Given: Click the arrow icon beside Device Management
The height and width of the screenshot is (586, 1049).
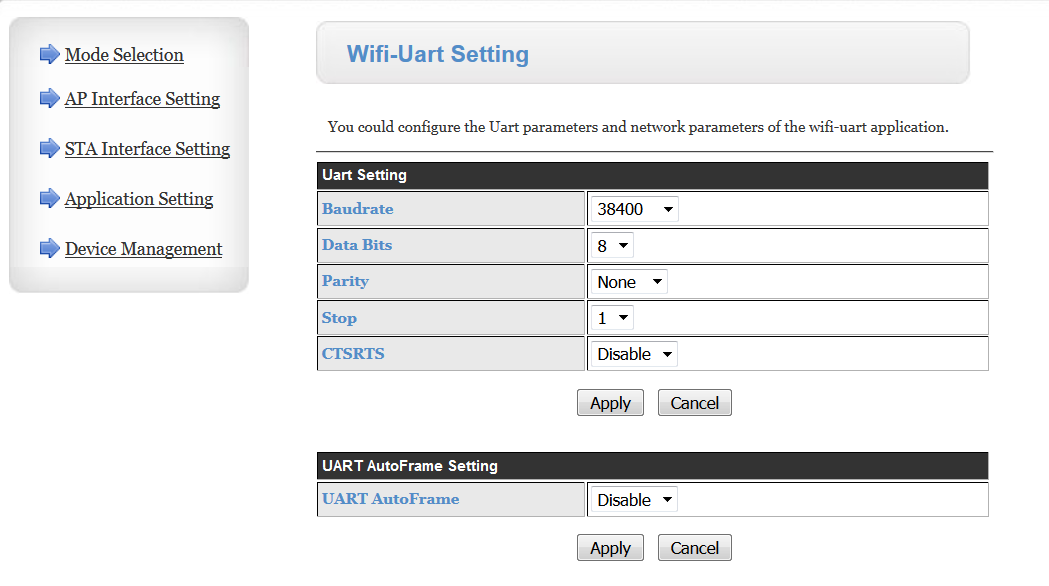Looking at the screenshot, I should 50,248.
